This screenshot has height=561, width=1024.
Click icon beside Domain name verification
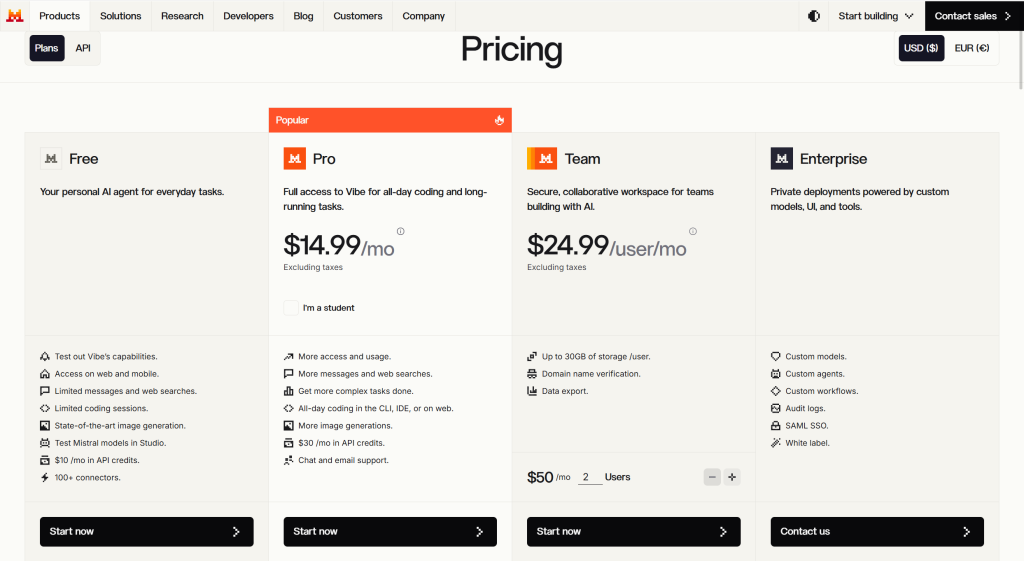tap(532, 374)
